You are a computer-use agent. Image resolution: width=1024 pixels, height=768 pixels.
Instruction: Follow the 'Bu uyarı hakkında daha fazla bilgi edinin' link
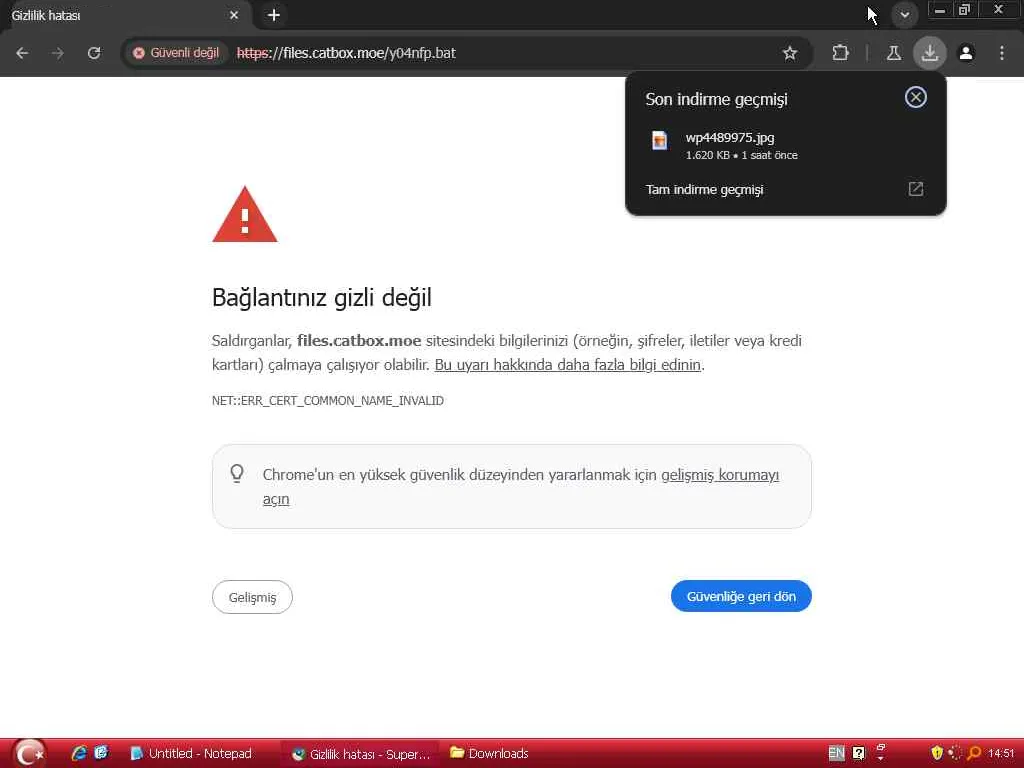568,364
